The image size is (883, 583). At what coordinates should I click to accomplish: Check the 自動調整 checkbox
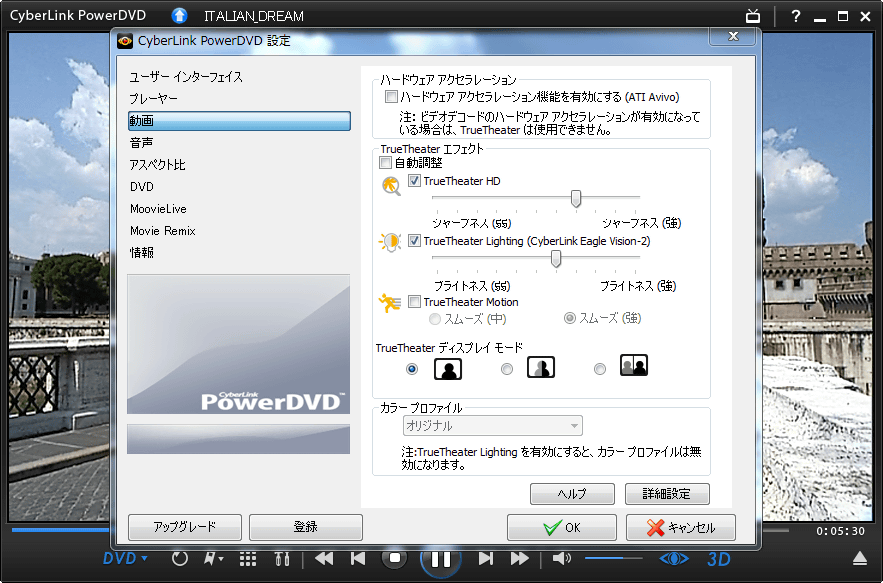(x=385, y=163)
